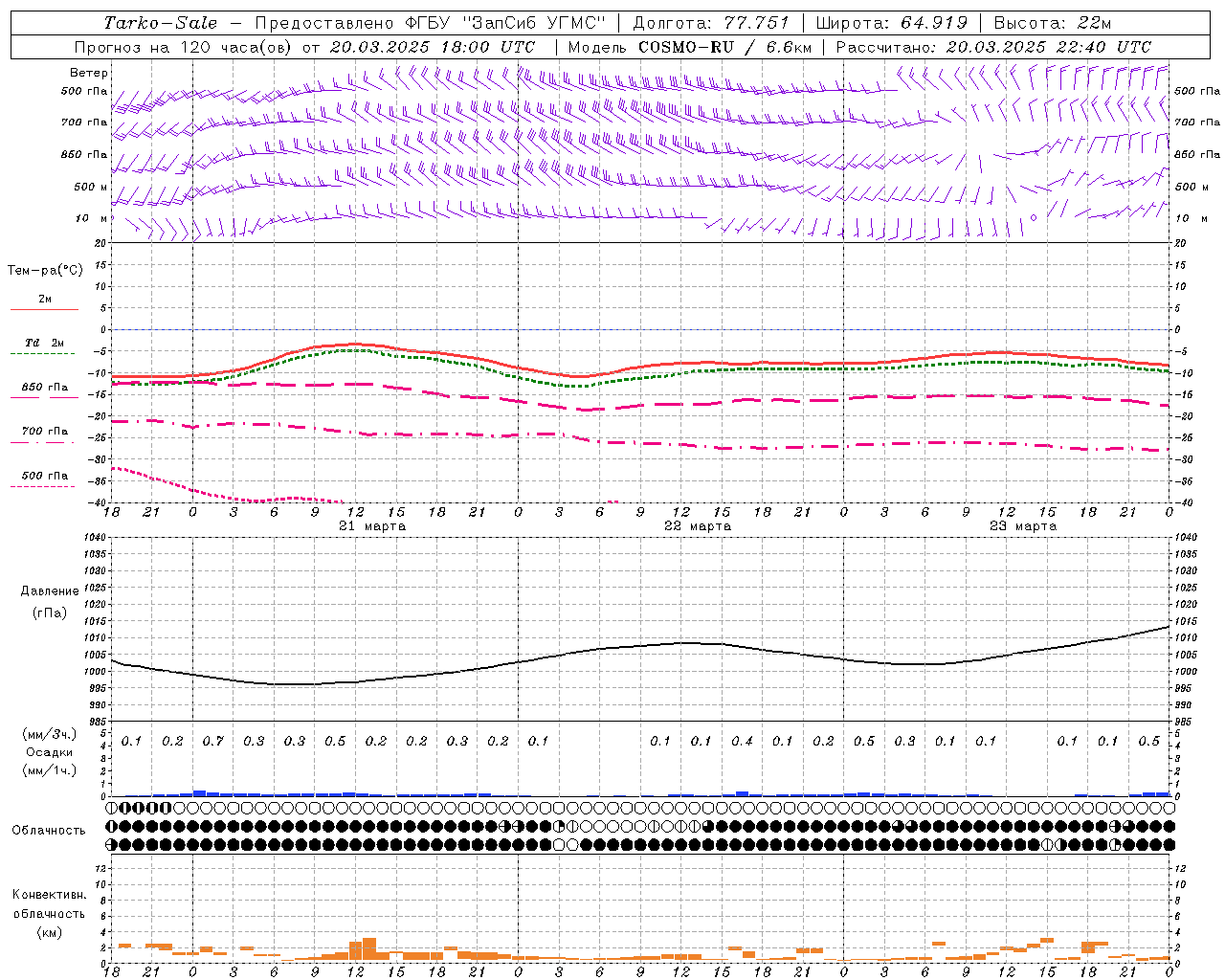The width and height of the screenshot is (1225, 980).
Task: Click the Прогноз на 120 часа(ов) text
Action: click(185, 47)
